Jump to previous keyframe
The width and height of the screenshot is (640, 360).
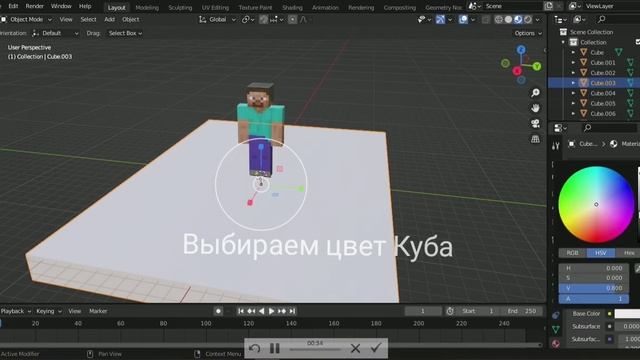(x=251, y=311)
